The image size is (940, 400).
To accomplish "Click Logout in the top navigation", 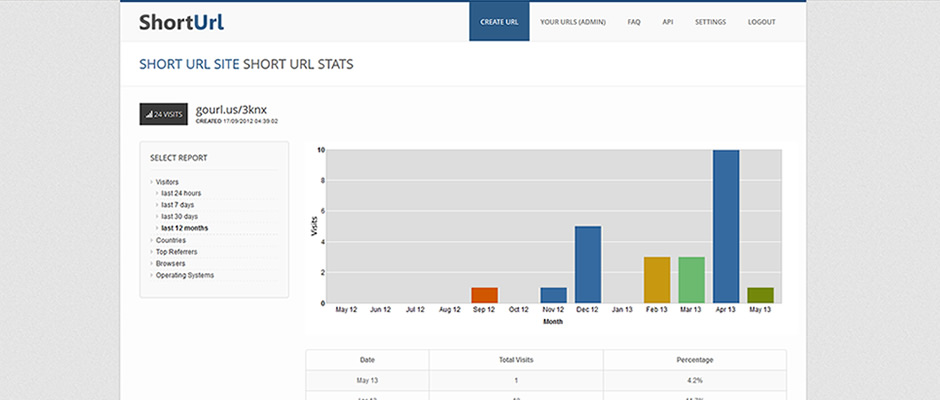I will 761,21.
